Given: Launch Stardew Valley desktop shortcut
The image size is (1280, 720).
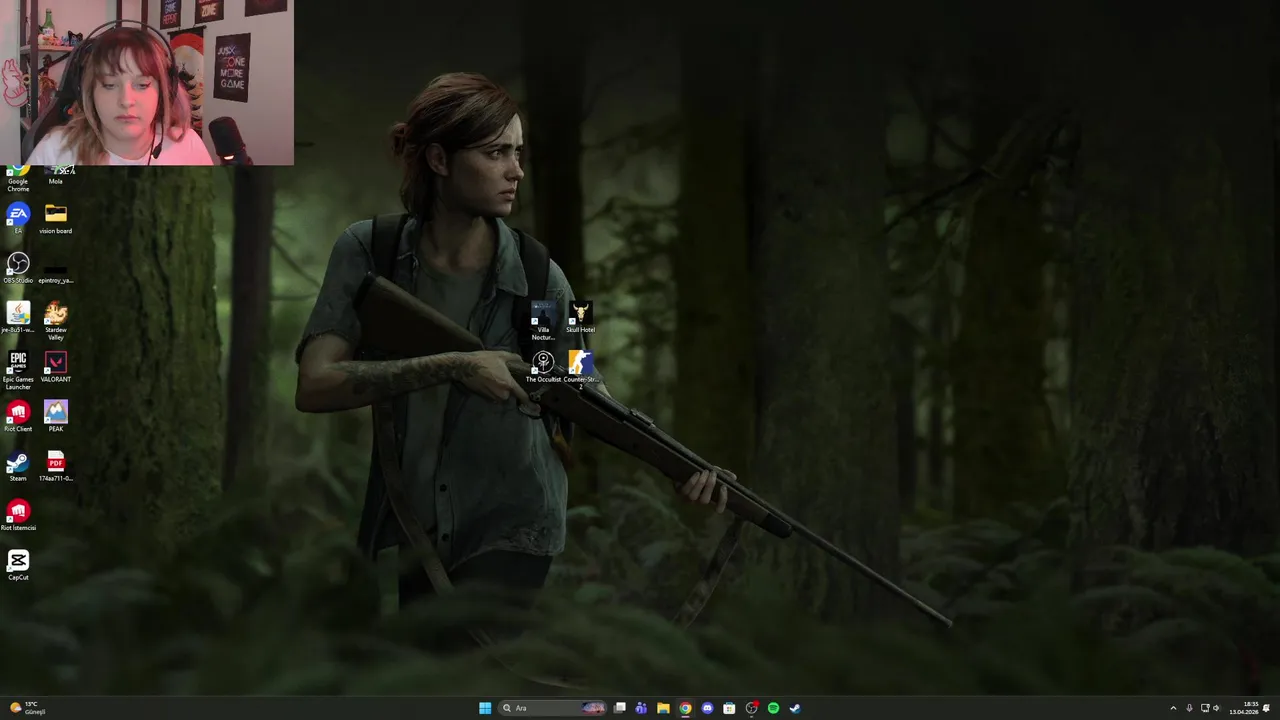Looking at the screenshot, I should point(56,321).
